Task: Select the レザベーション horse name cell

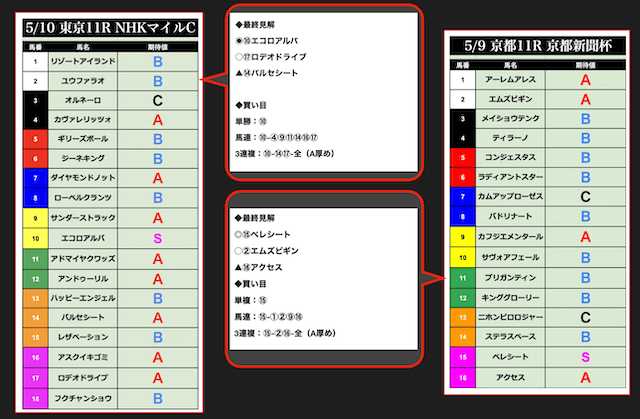Action: 83,337
